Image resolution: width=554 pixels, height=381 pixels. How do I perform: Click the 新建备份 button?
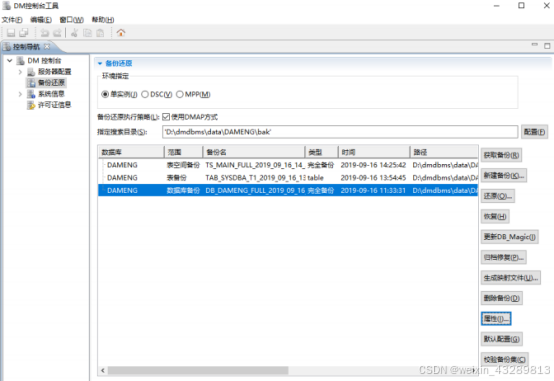click(504, 176)
